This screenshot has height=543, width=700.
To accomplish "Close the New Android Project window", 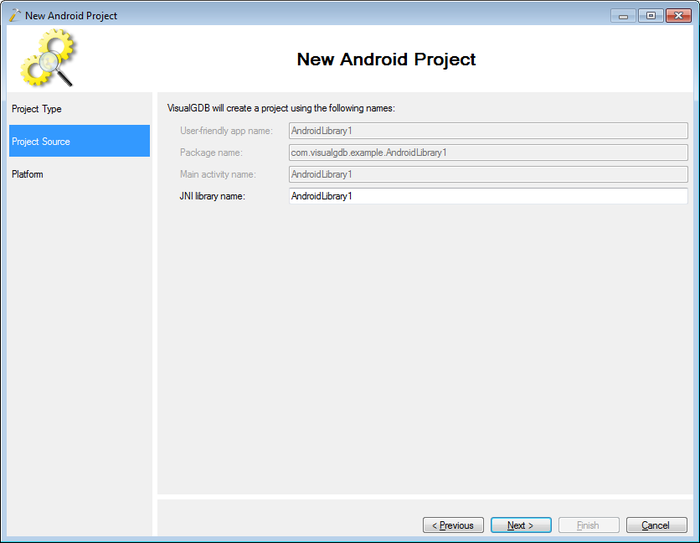I will tap(679, 16).
